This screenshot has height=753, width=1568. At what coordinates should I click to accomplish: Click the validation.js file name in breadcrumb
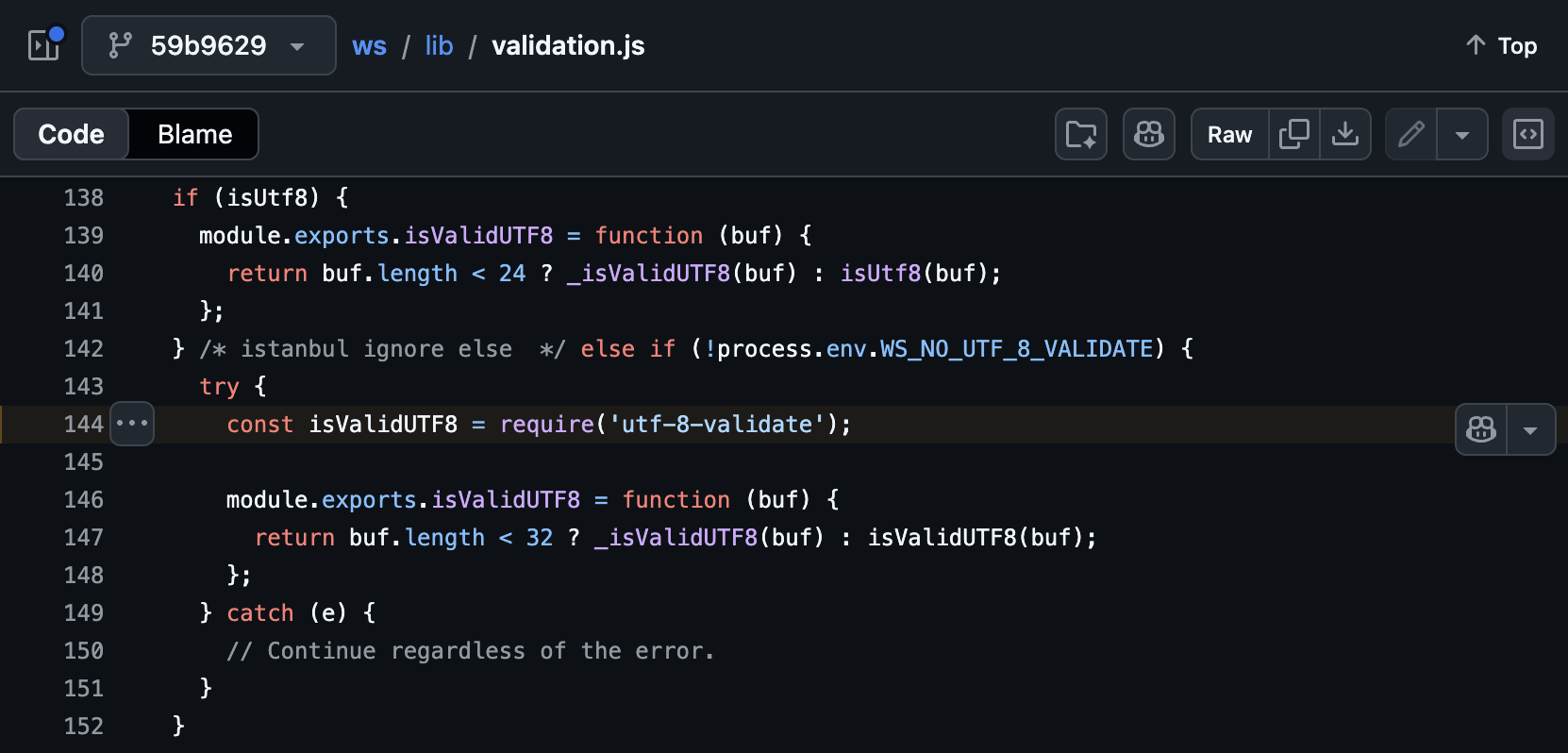(568, 45)
